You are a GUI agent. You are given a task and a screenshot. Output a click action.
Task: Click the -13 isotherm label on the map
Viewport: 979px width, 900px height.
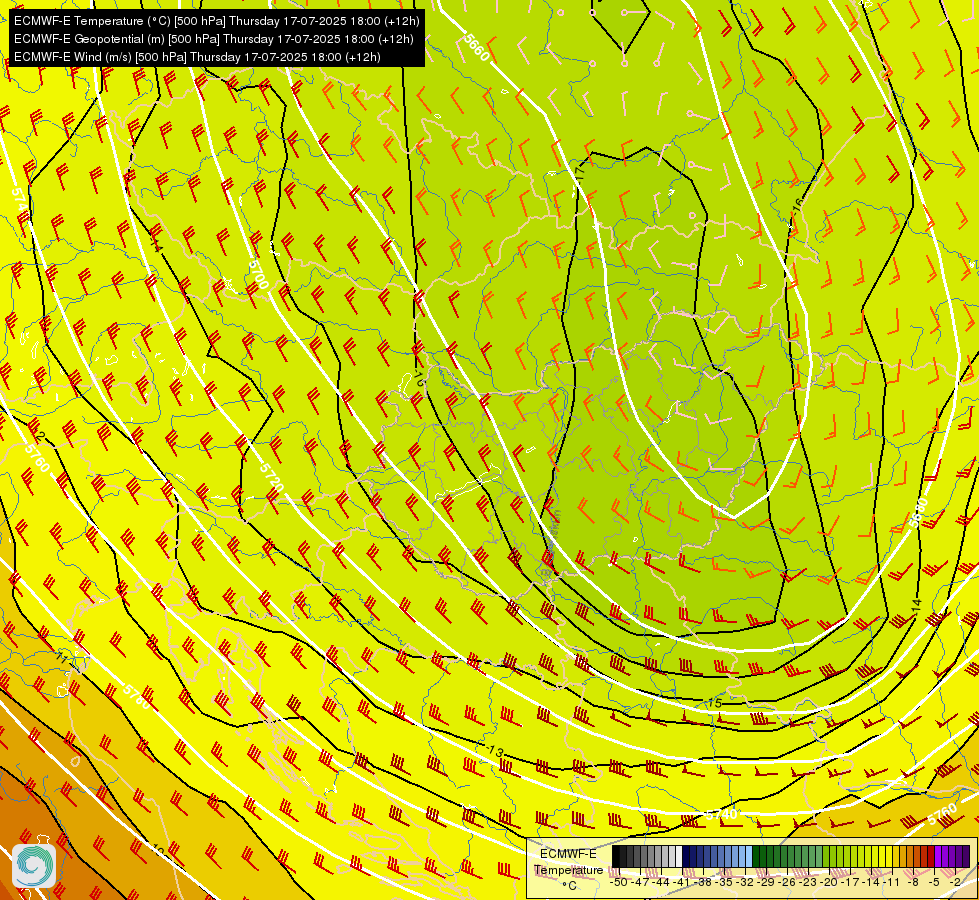(x=494, y=751)
